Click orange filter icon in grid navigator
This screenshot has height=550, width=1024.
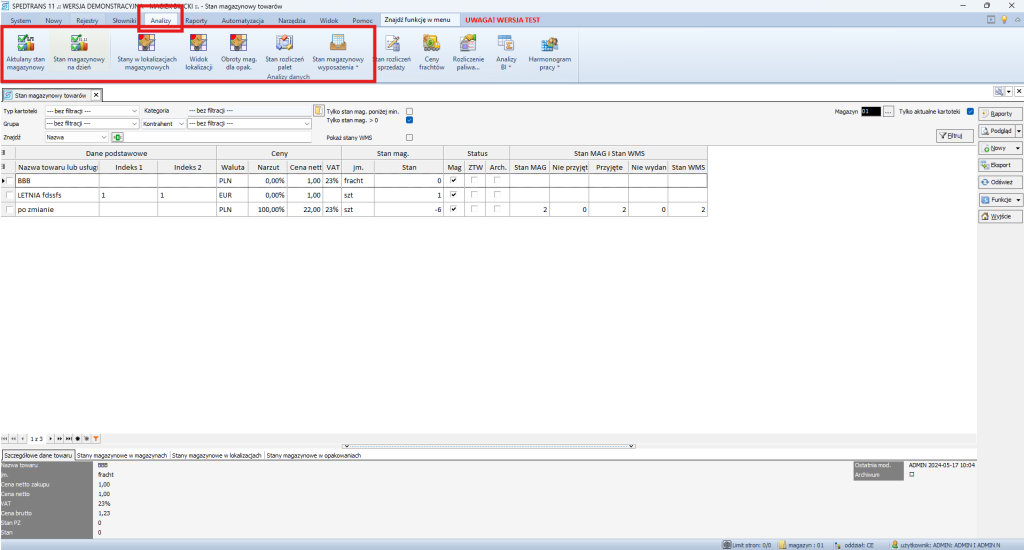click(x=96, y=438)
